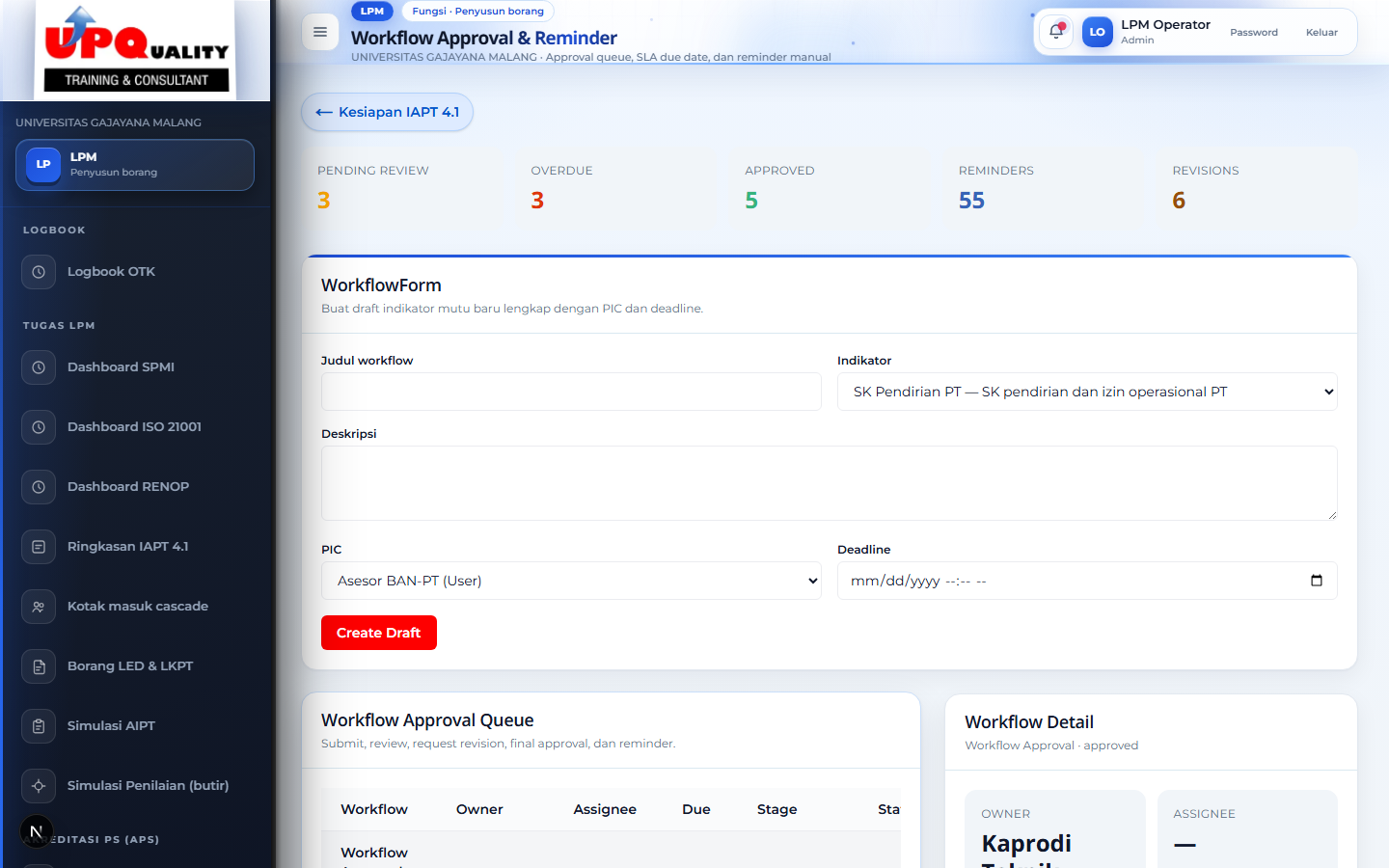Click the Deadline date-time field

tap(1087, 581)
